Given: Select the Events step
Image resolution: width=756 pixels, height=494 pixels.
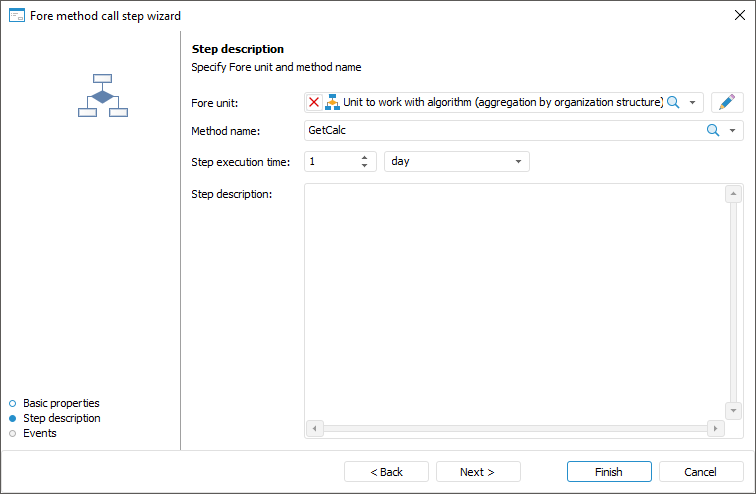Looking at the screenshot, I should tap(40, 433).
